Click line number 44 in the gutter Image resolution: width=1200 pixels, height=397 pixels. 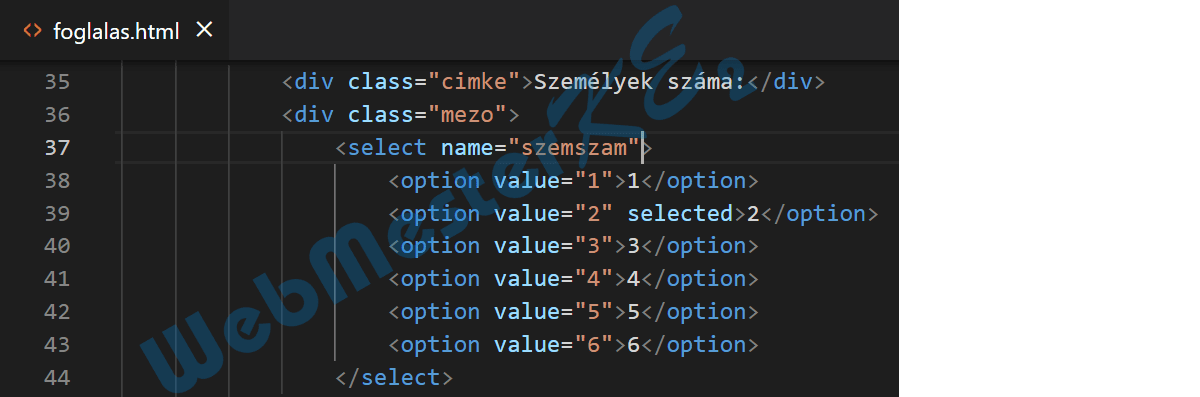pos(57,378)
